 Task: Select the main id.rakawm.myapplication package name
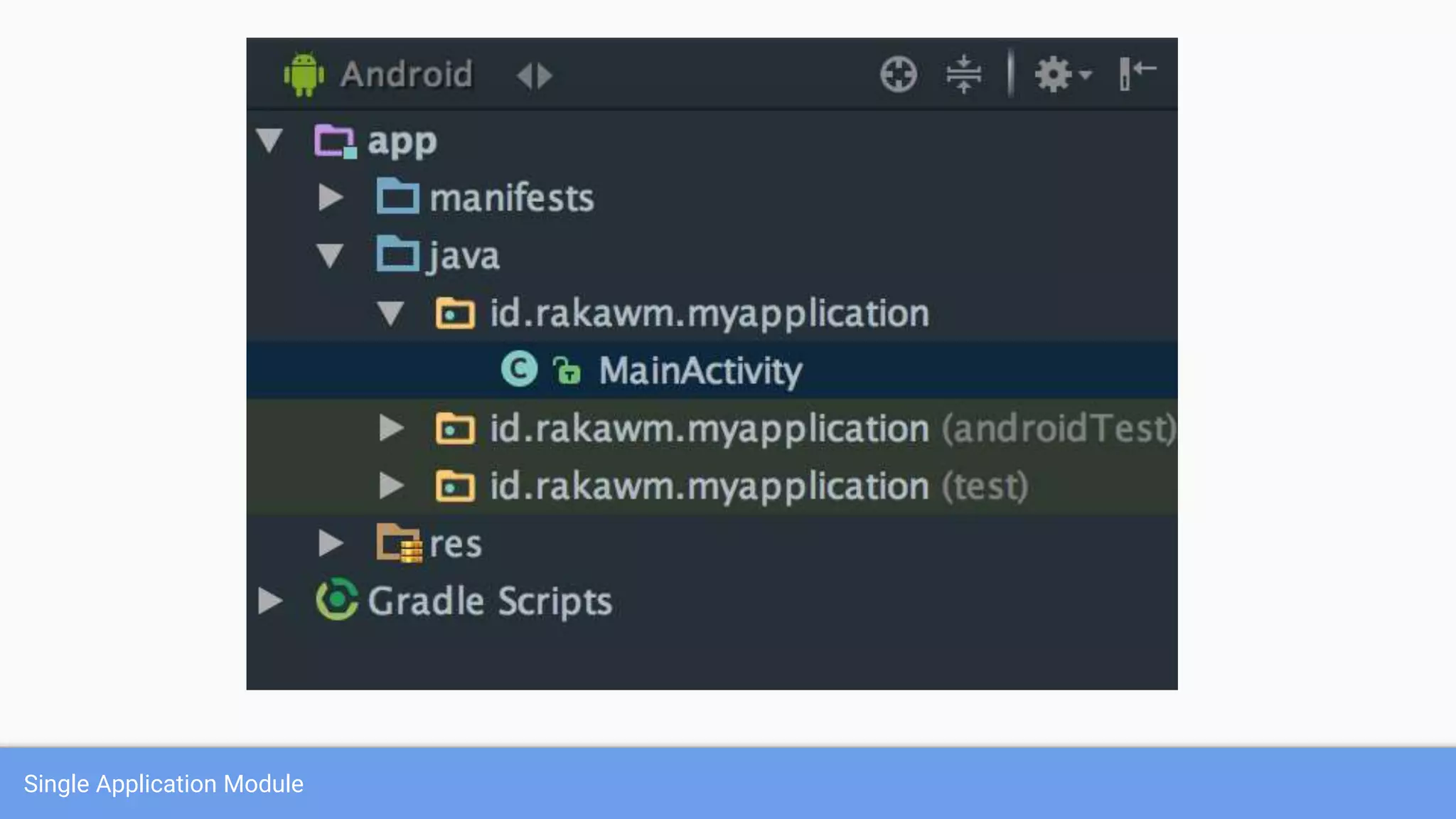(710, 314)
